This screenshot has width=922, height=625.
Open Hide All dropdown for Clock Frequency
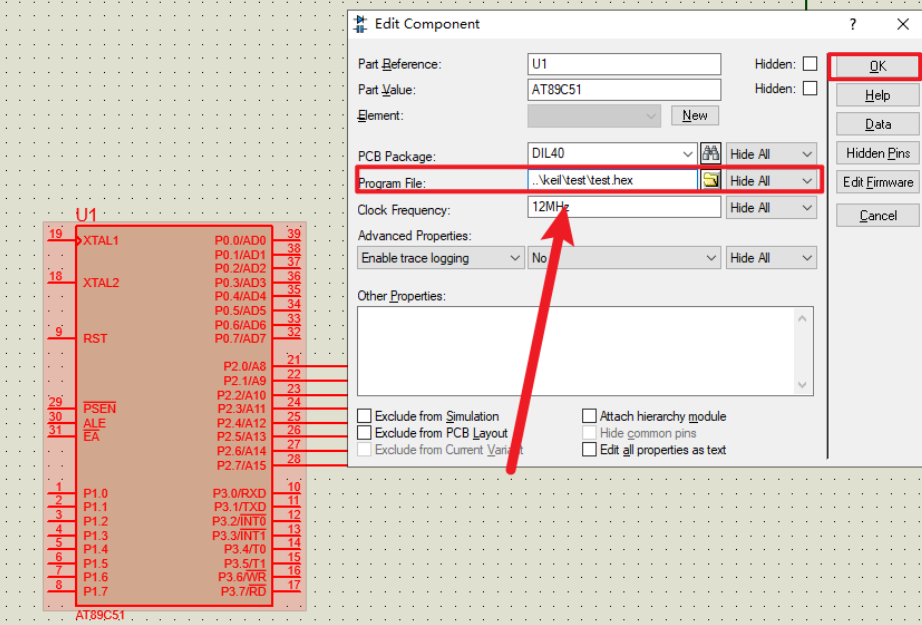[771, 208]
